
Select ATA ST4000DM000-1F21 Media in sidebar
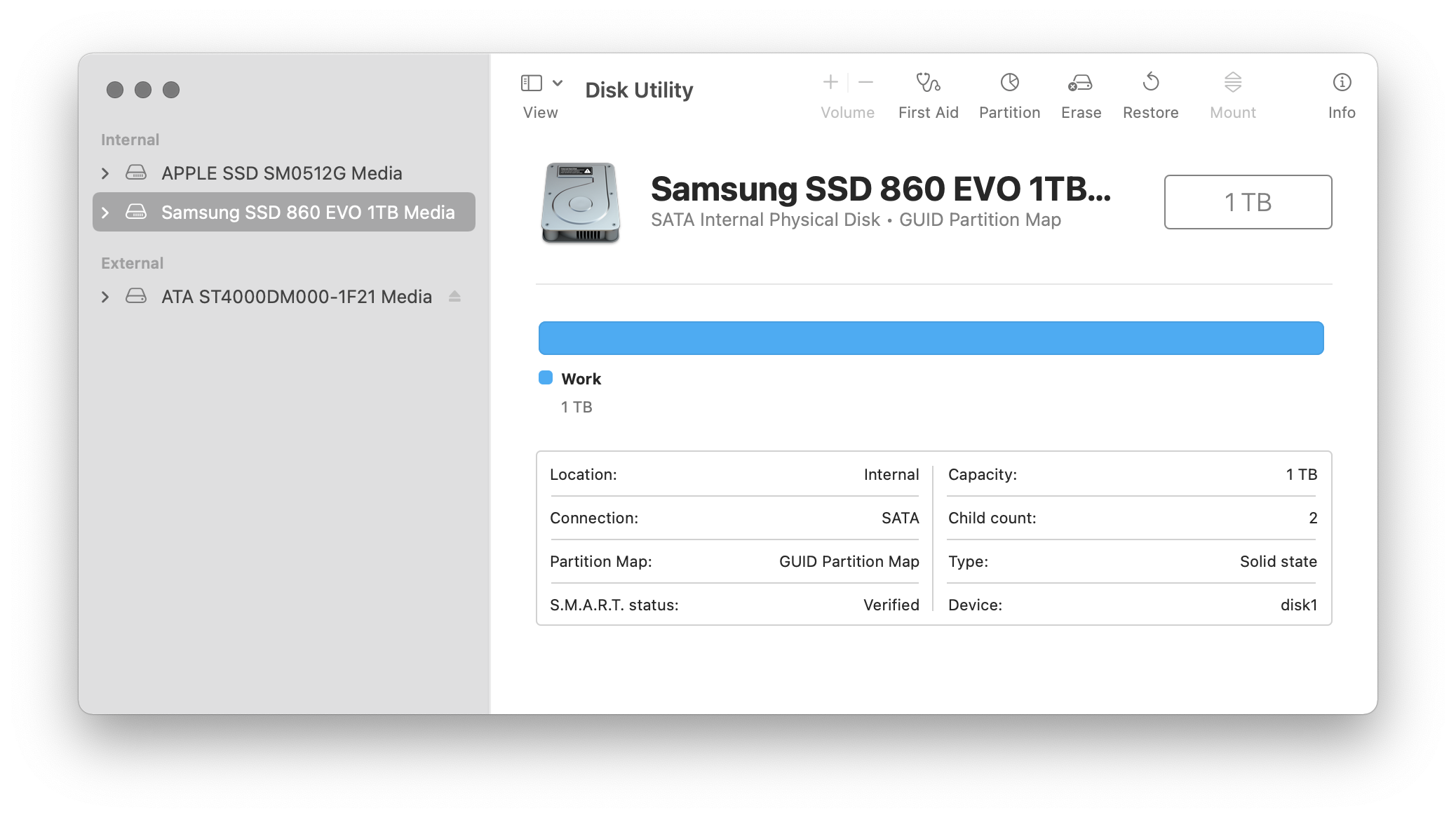click(296, 297)
